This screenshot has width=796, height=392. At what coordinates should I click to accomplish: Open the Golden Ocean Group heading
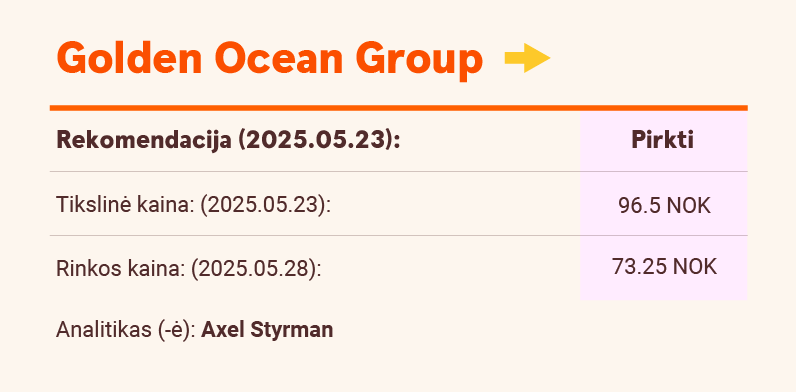pyautogui.click(x=269, y=59)
